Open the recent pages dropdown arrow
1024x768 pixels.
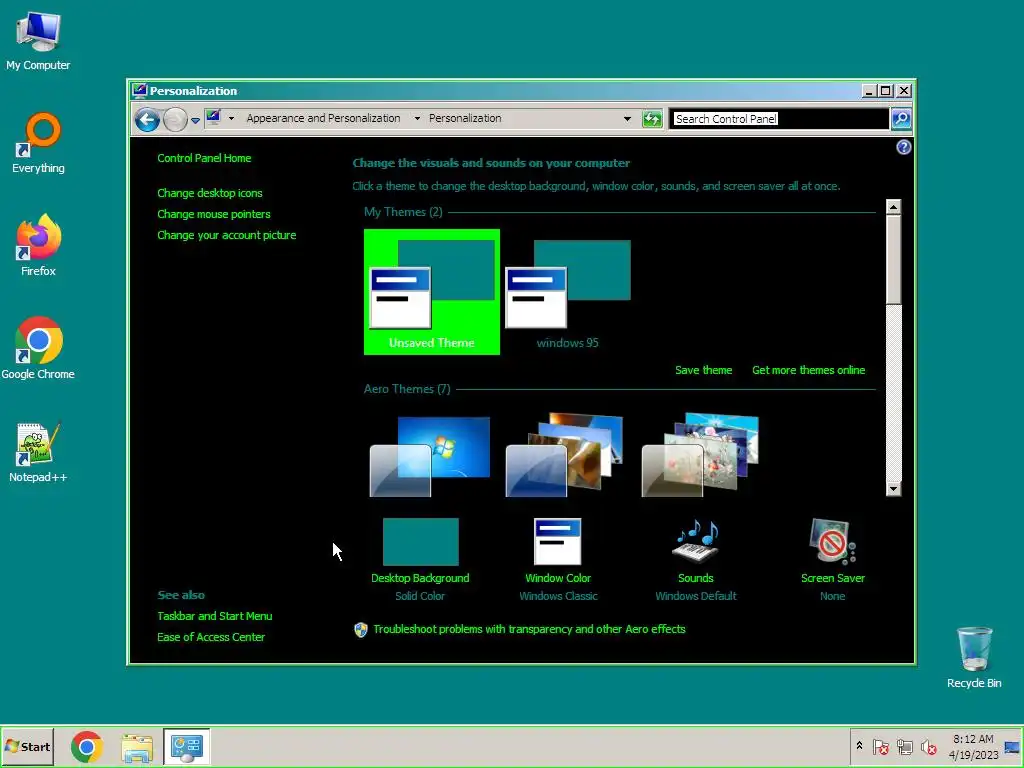(195, 120)
